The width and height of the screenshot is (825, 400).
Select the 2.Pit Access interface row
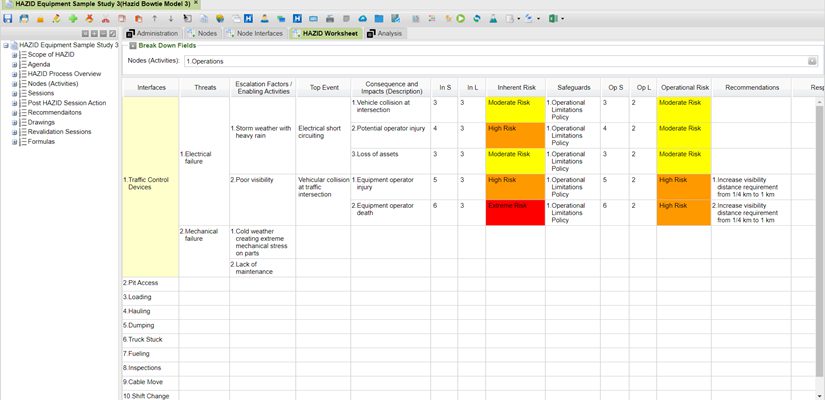(149, 283)
